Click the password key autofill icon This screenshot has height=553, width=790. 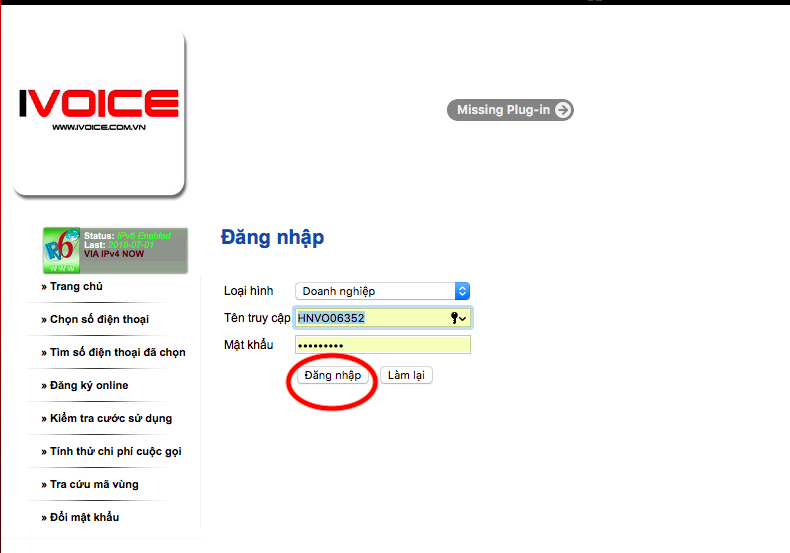pos(458,318)
